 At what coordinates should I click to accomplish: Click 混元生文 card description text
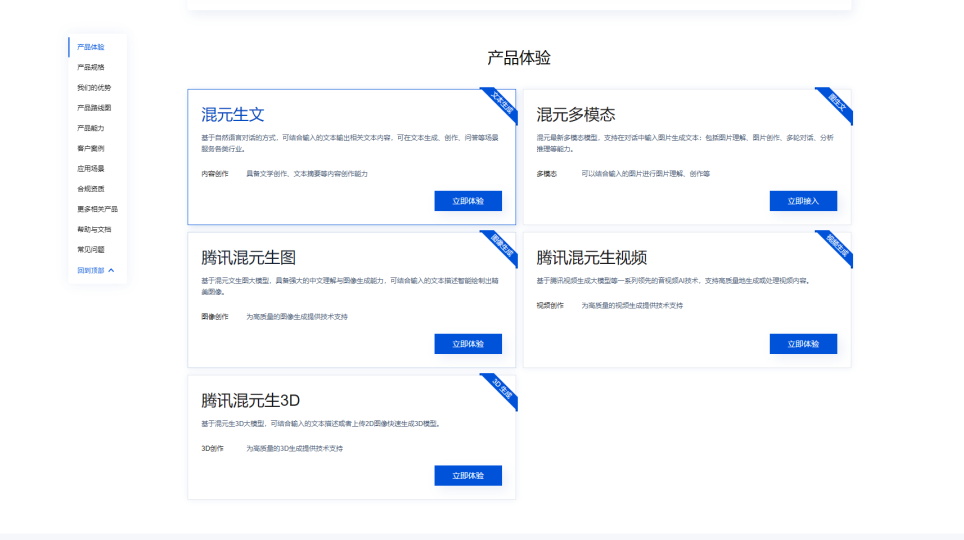pyautogui.click(x=350, y=143)
